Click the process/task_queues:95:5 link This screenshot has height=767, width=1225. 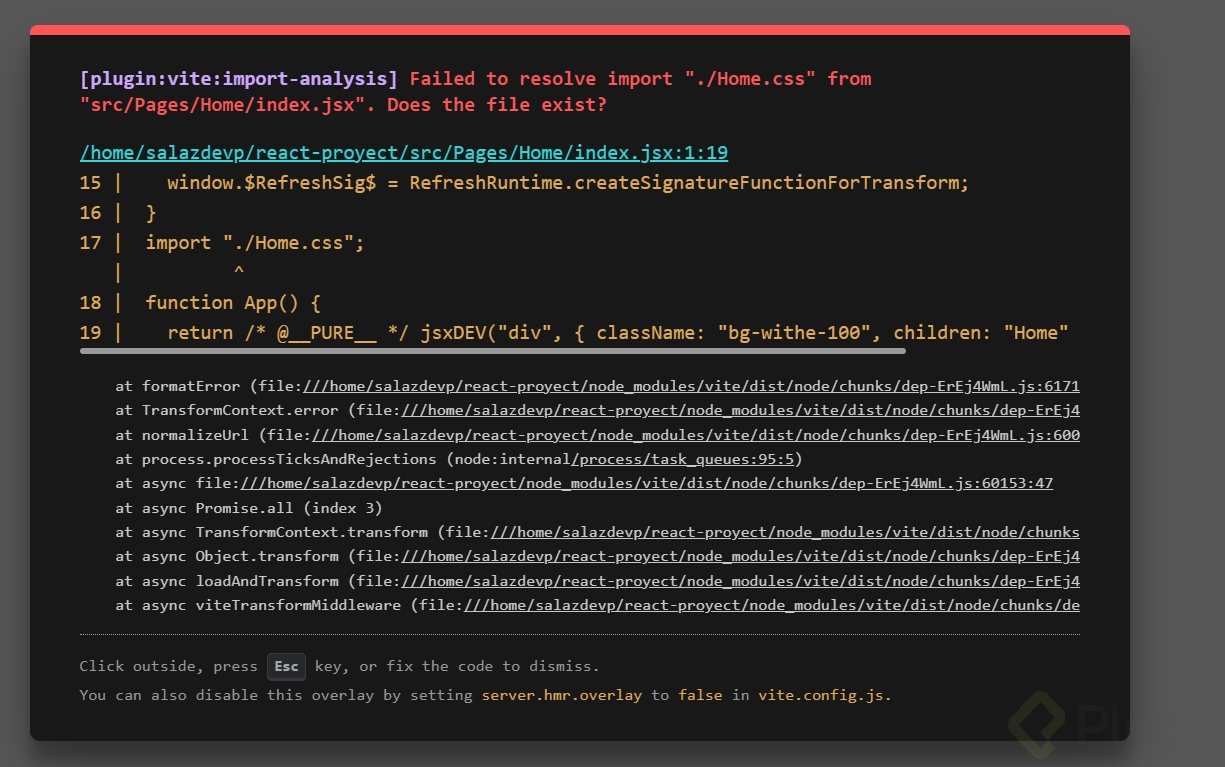685,459
